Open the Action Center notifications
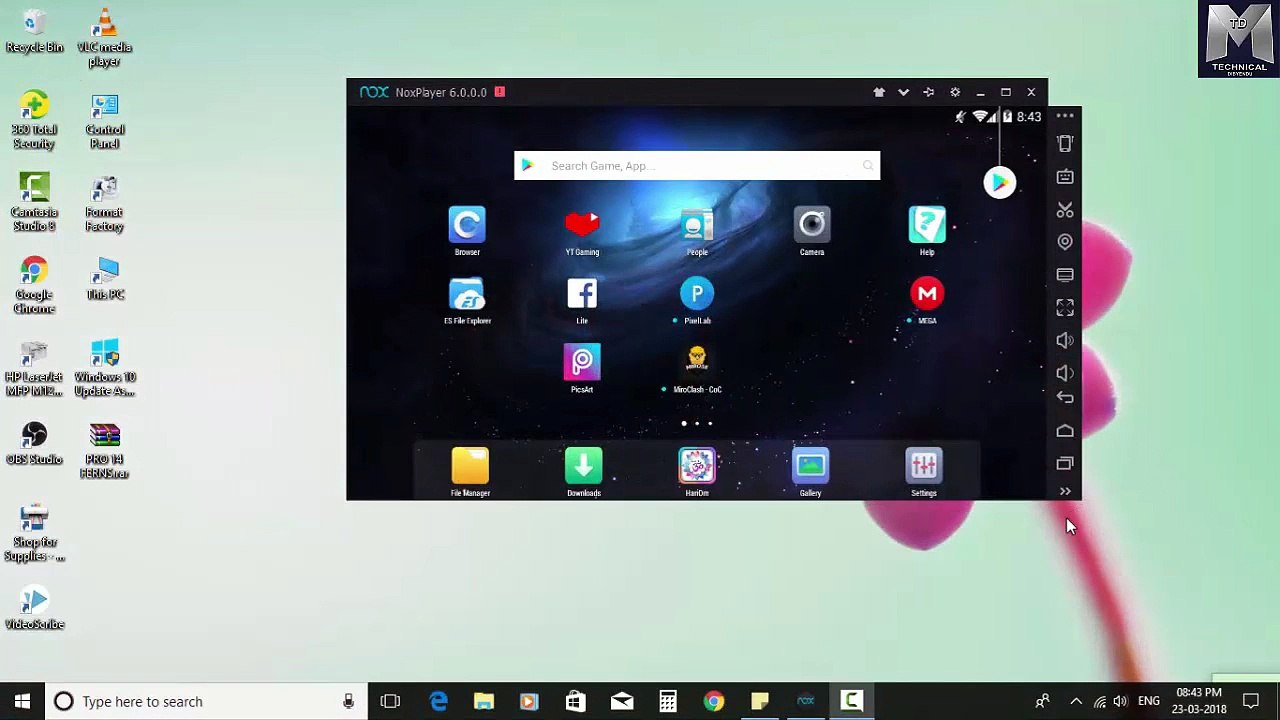The height and width of the screenshot is (720, 1280). [1251, 701]
